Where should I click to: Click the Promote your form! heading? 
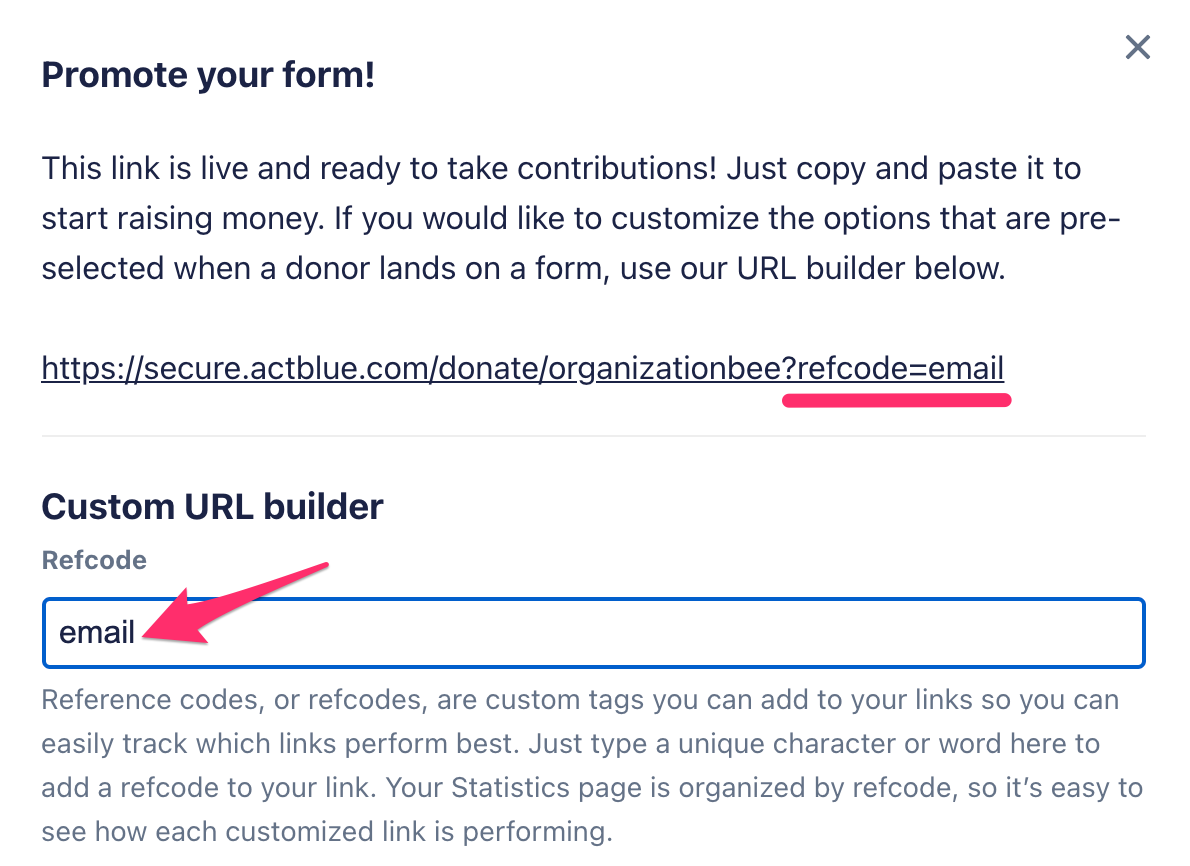point(208,75)
